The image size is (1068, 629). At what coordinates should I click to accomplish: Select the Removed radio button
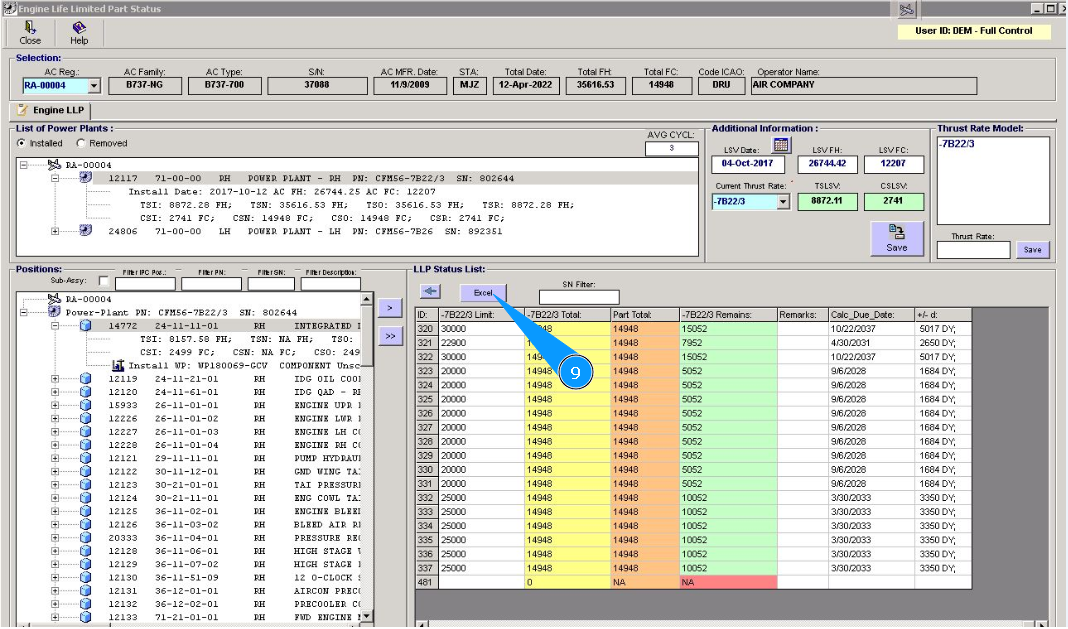81,143
